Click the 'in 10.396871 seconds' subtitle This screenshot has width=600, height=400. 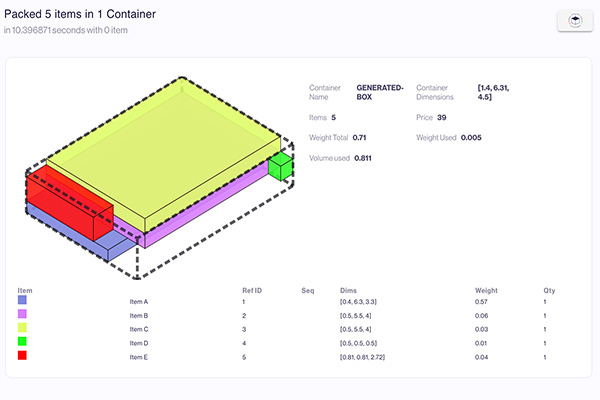pyautogui.click(x=66, y=30)
